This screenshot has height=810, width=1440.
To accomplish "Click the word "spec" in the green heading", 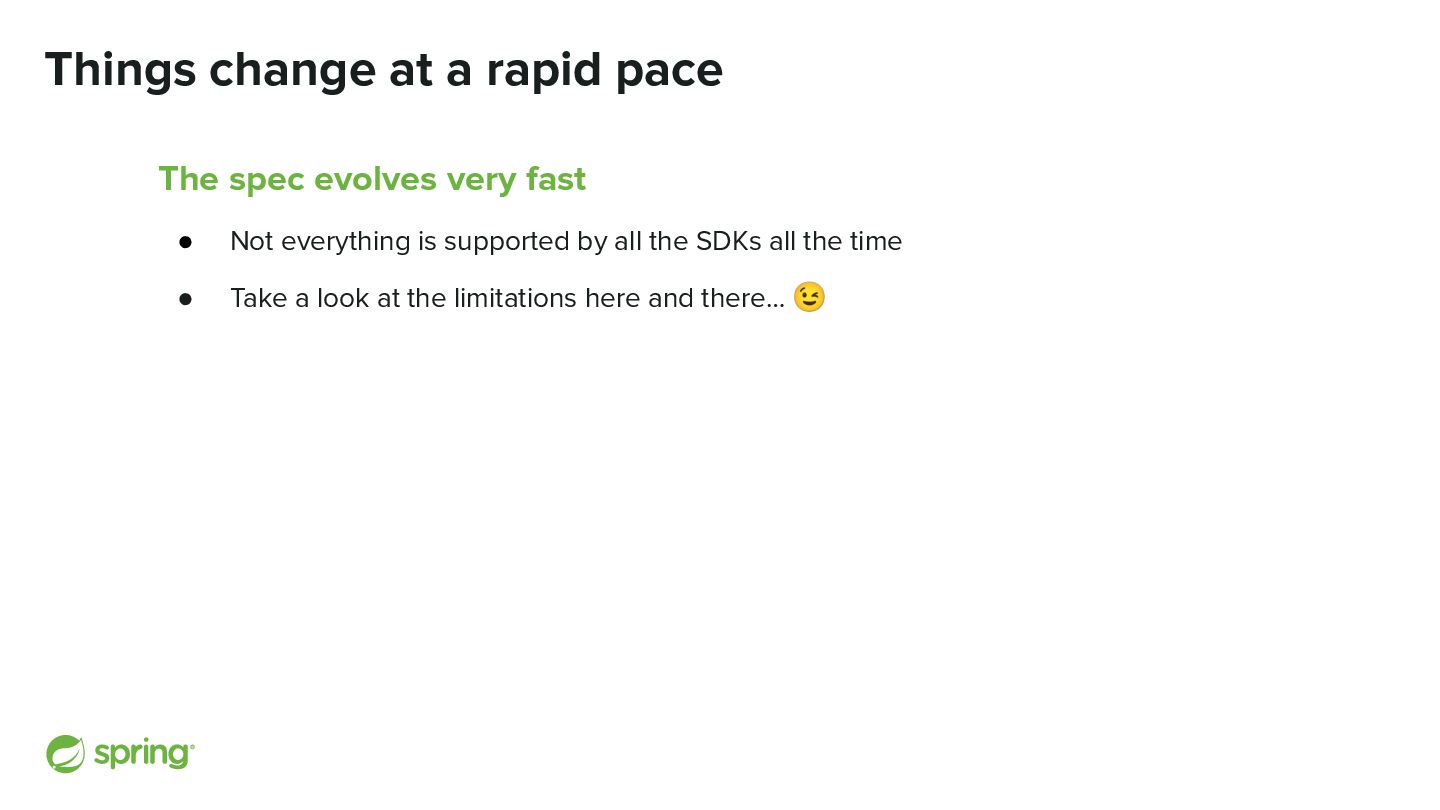I will tap(266, 182).
